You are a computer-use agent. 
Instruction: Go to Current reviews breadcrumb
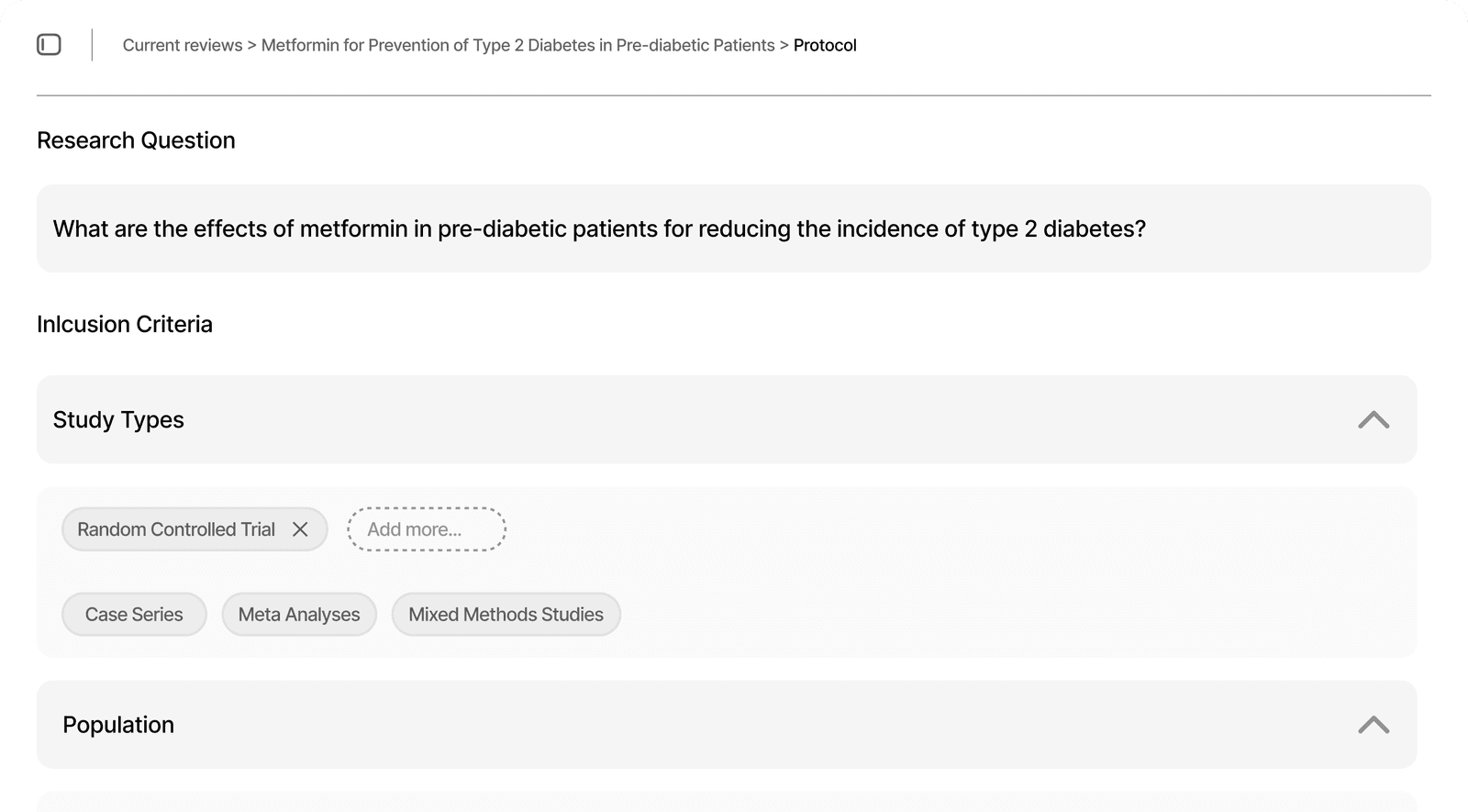point(183,45)
